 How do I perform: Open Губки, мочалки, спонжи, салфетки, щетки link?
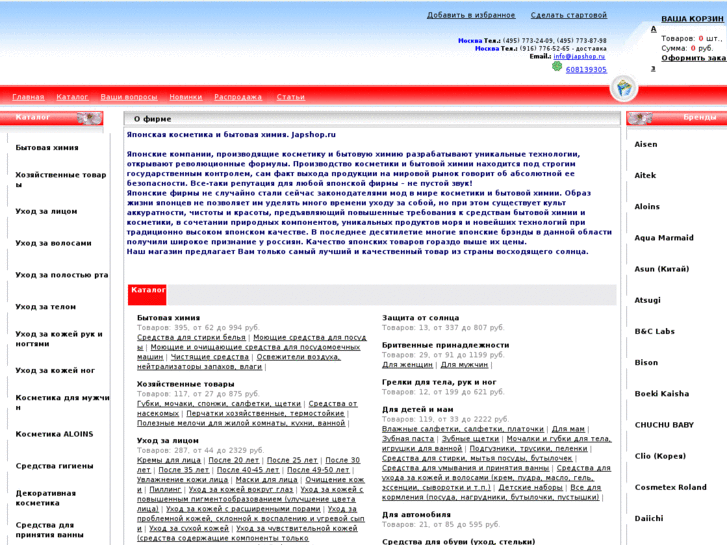[219, 404]
